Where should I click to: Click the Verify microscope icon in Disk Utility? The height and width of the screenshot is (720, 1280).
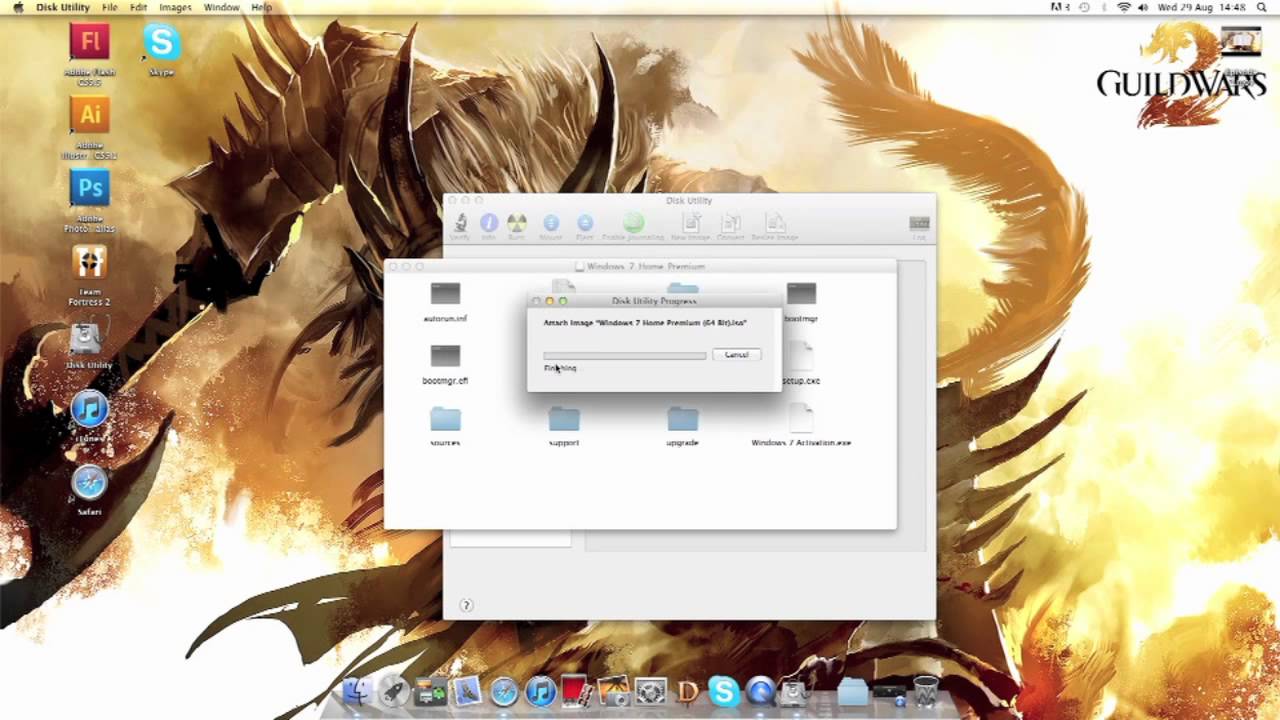[460, 224]
